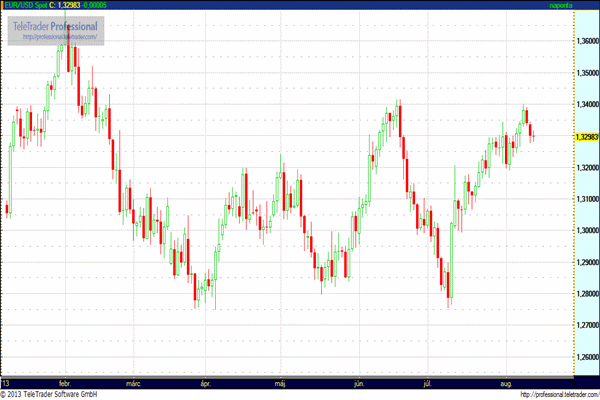600x400 pixels.
Task: Open the naponta period selector
Action: coord(562,6)
